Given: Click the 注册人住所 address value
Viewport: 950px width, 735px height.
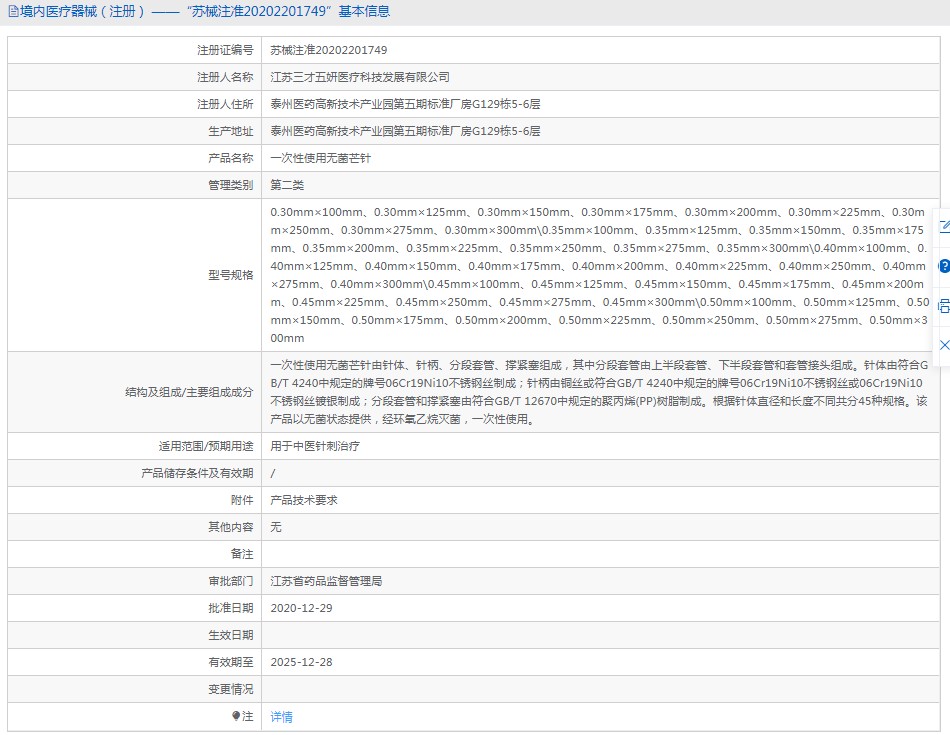Looking at the screenshot, I should tap(405, 104).
